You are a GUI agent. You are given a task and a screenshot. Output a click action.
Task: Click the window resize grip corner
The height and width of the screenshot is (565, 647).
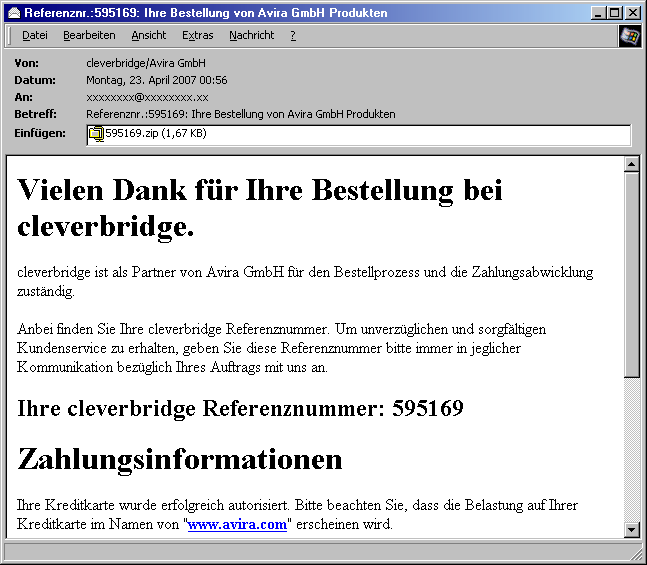click(x=638, y=556)
